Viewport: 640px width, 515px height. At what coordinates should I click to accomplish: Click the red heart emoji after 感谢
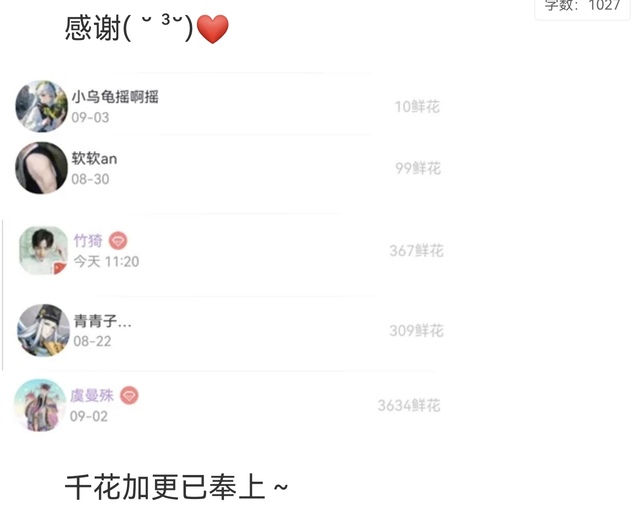pyautogui.click(x=212, y=29)
